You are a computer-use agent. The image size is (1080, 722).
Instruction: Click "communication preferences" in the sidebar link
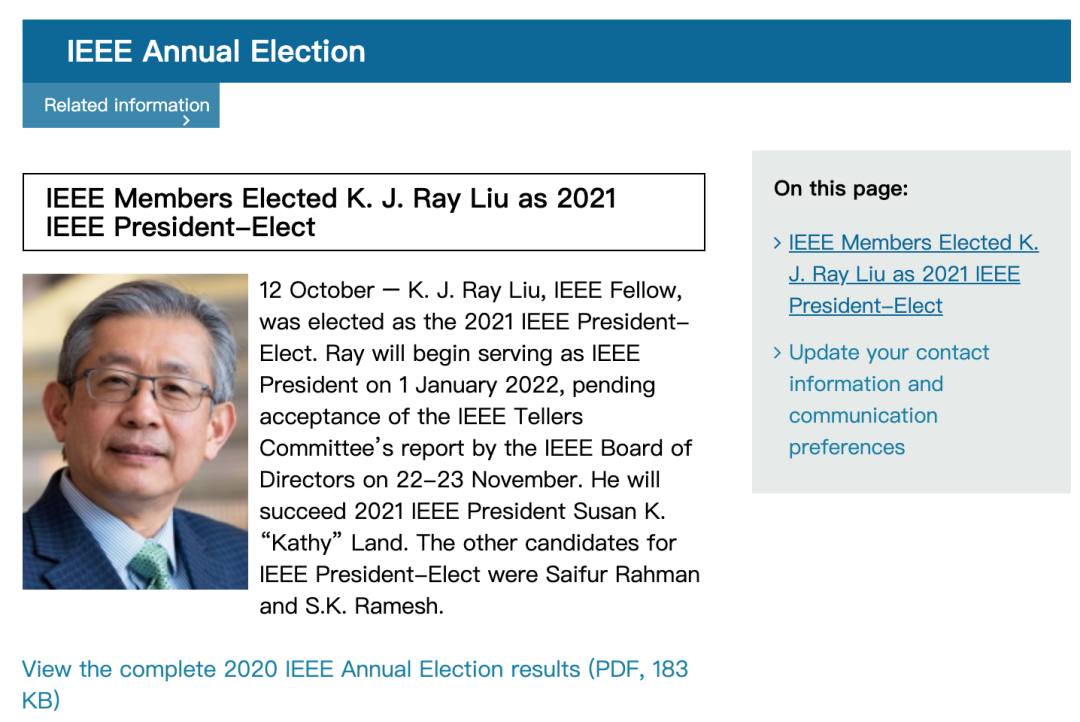click(x=862, y=431)
